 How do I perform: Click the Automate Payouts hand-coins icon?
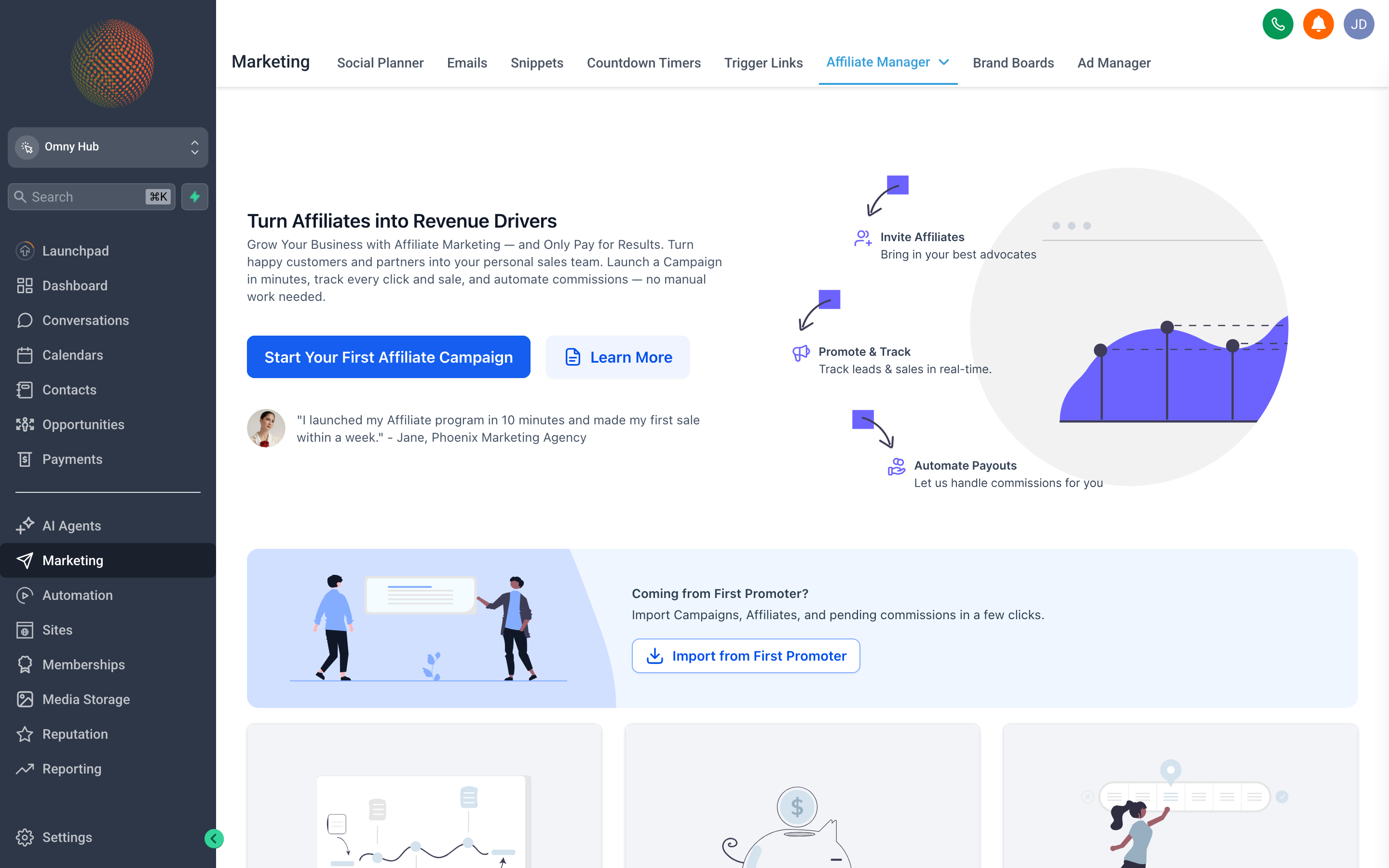click(x=896, y=466)
